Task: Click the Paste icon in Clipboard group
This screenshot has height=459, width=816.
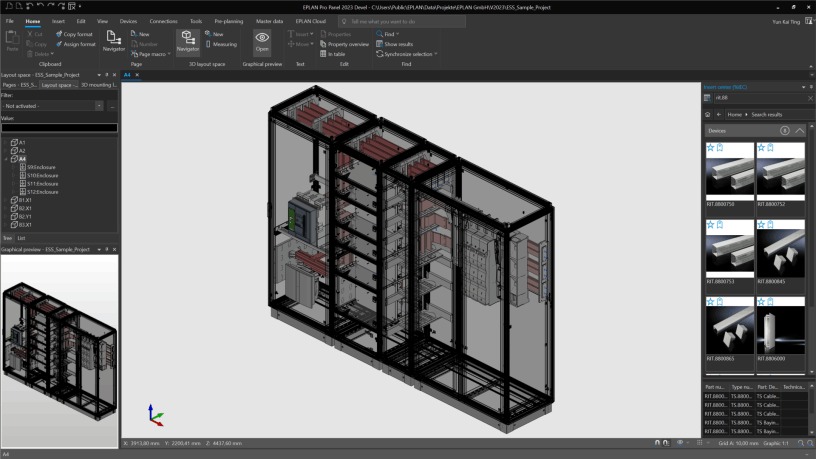Action: point(12,37)
